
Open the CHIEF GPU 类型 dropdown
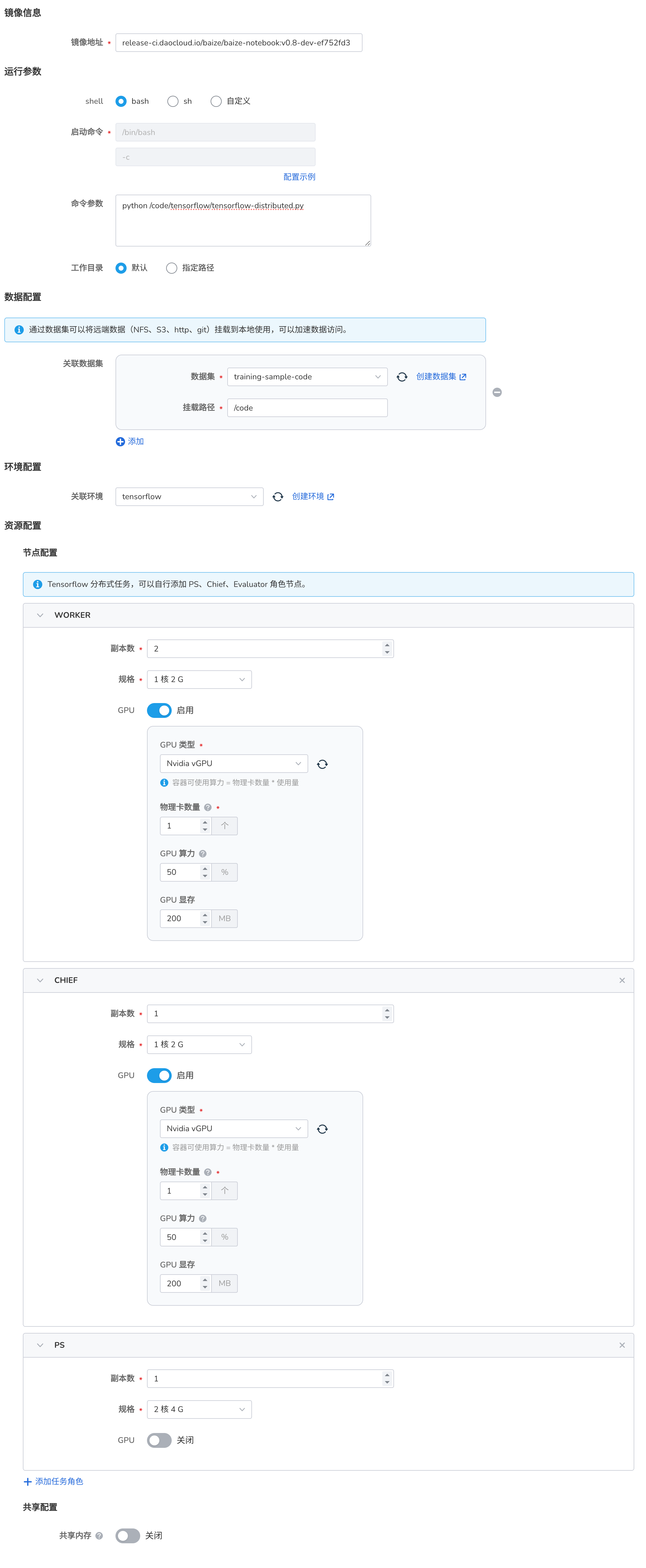[233, 1128]
